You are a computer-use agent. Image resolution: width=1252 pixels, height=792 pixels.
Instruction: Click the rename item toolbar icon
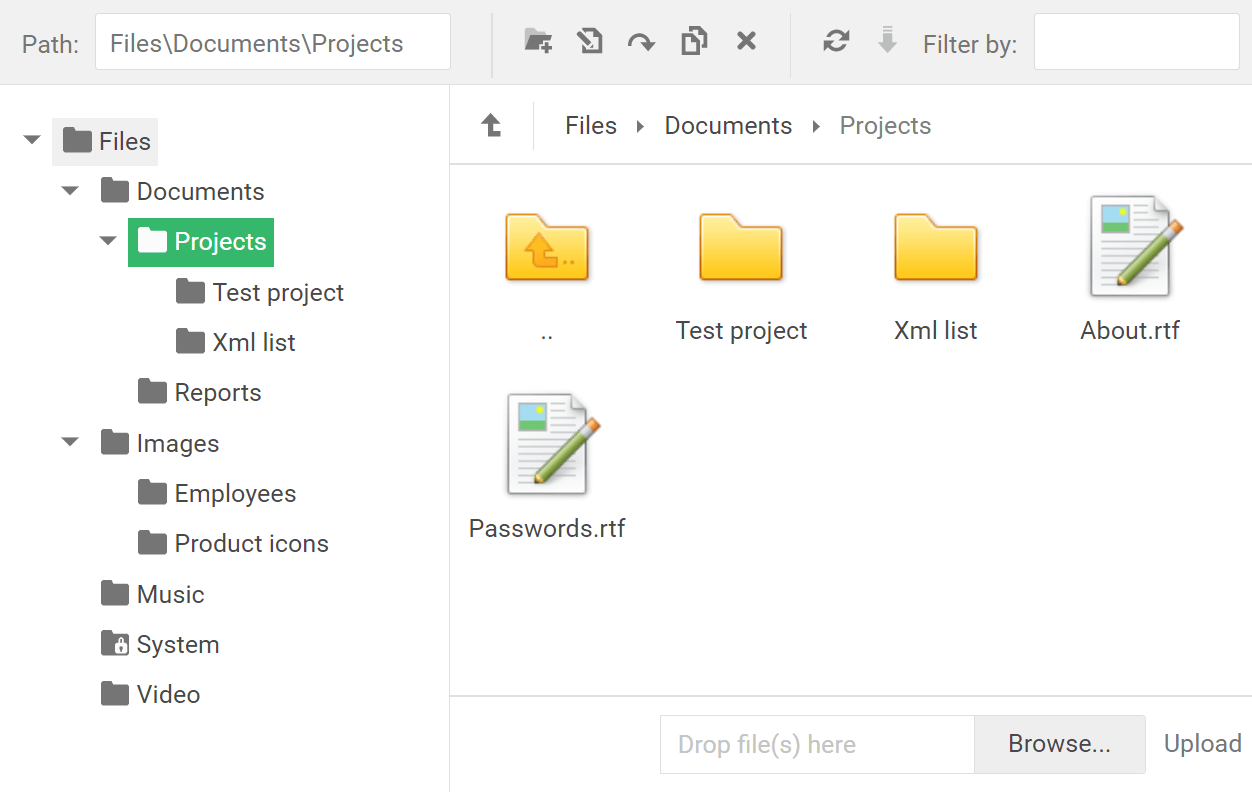pyautogui.click(x=590, y=41)
